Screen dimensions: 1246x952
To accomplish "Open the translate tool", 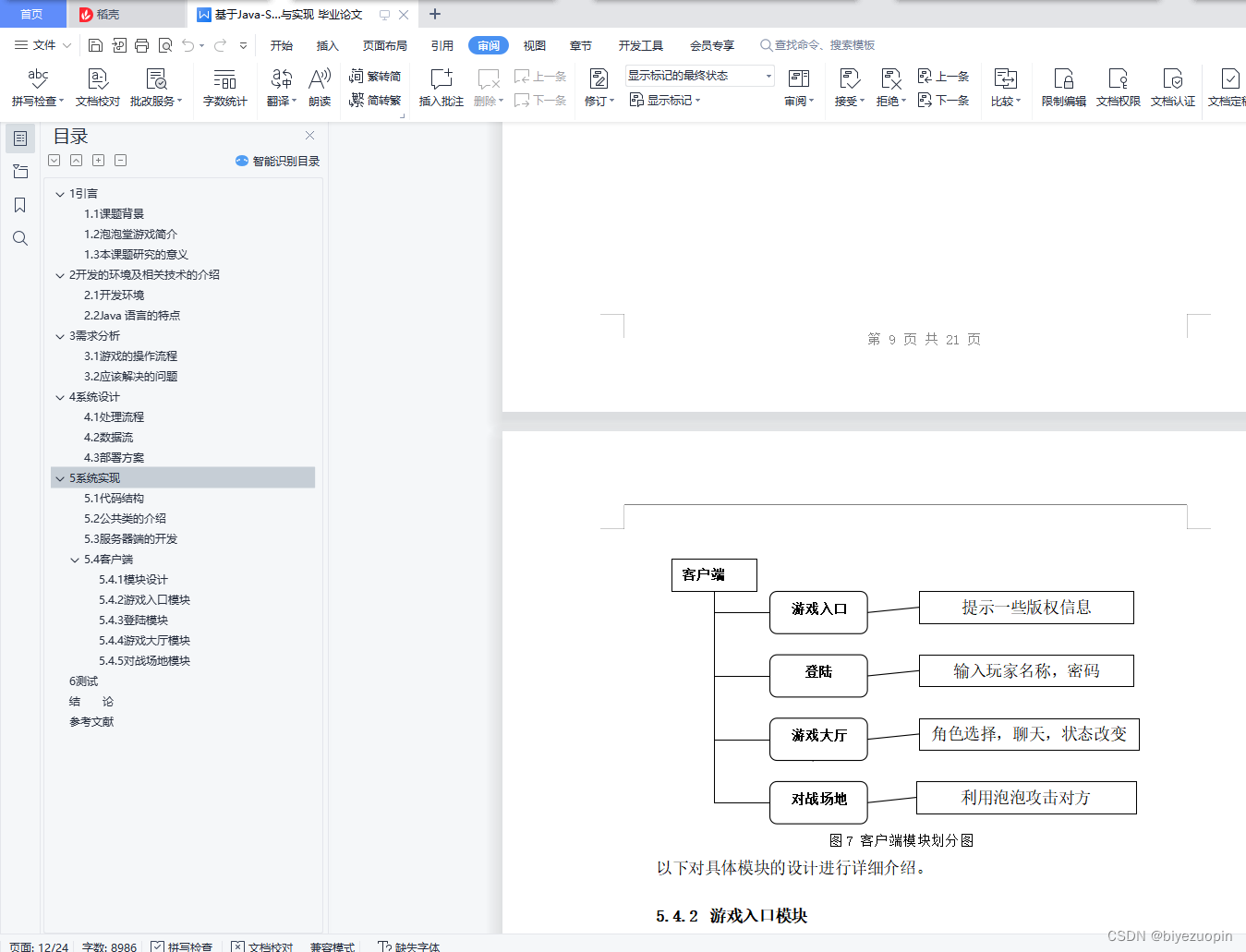I will pyautogui.click(x=282, y=88).
